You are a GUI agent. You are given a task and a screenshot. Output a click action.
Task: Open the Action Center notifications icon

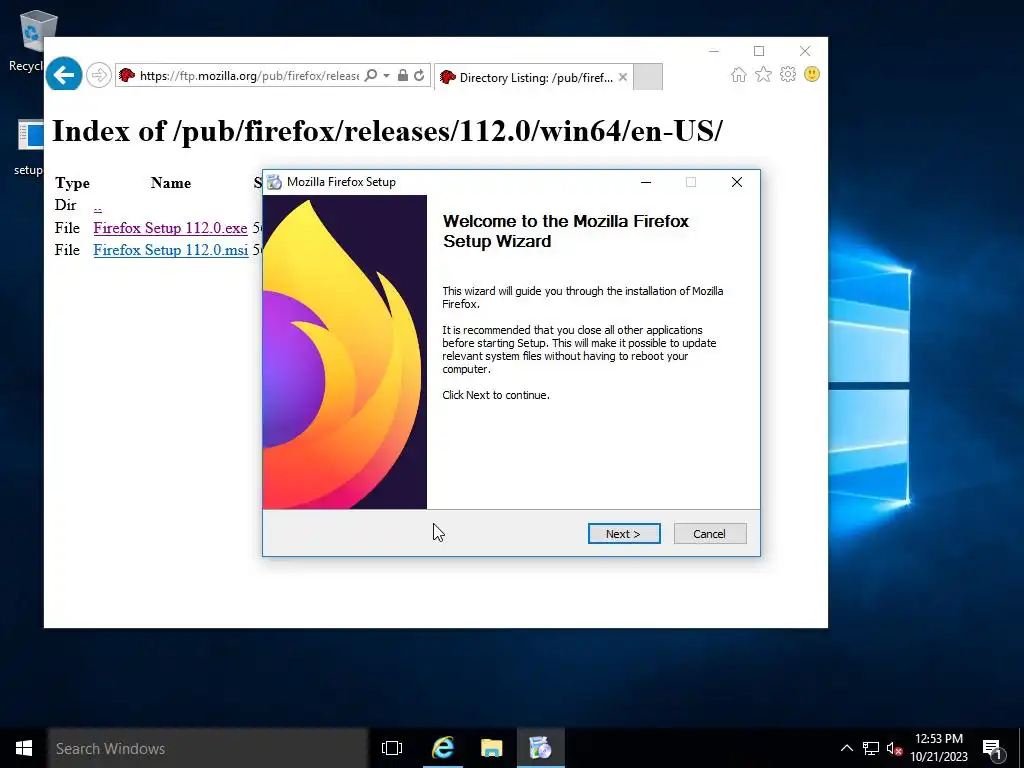click(x=993, y=750)
